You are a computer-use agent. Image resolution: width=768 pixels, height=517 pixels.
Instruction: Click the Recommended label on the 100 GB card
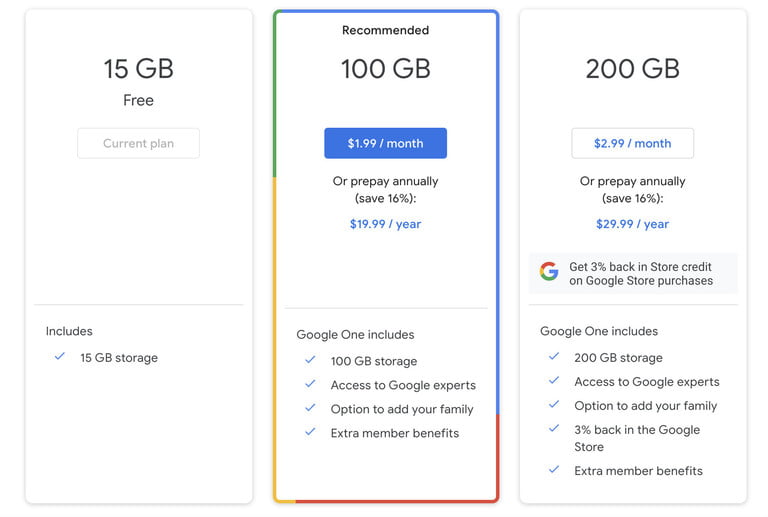pos(385,30)
